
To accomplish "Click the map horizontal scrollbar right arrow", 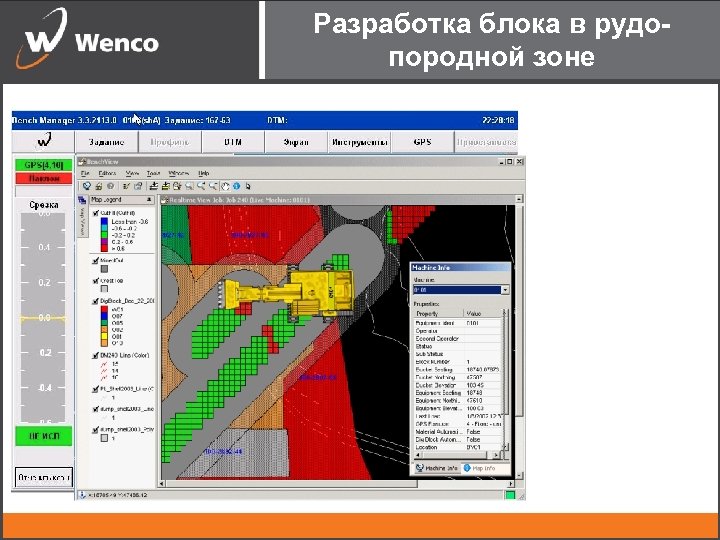I will point(511,484).
